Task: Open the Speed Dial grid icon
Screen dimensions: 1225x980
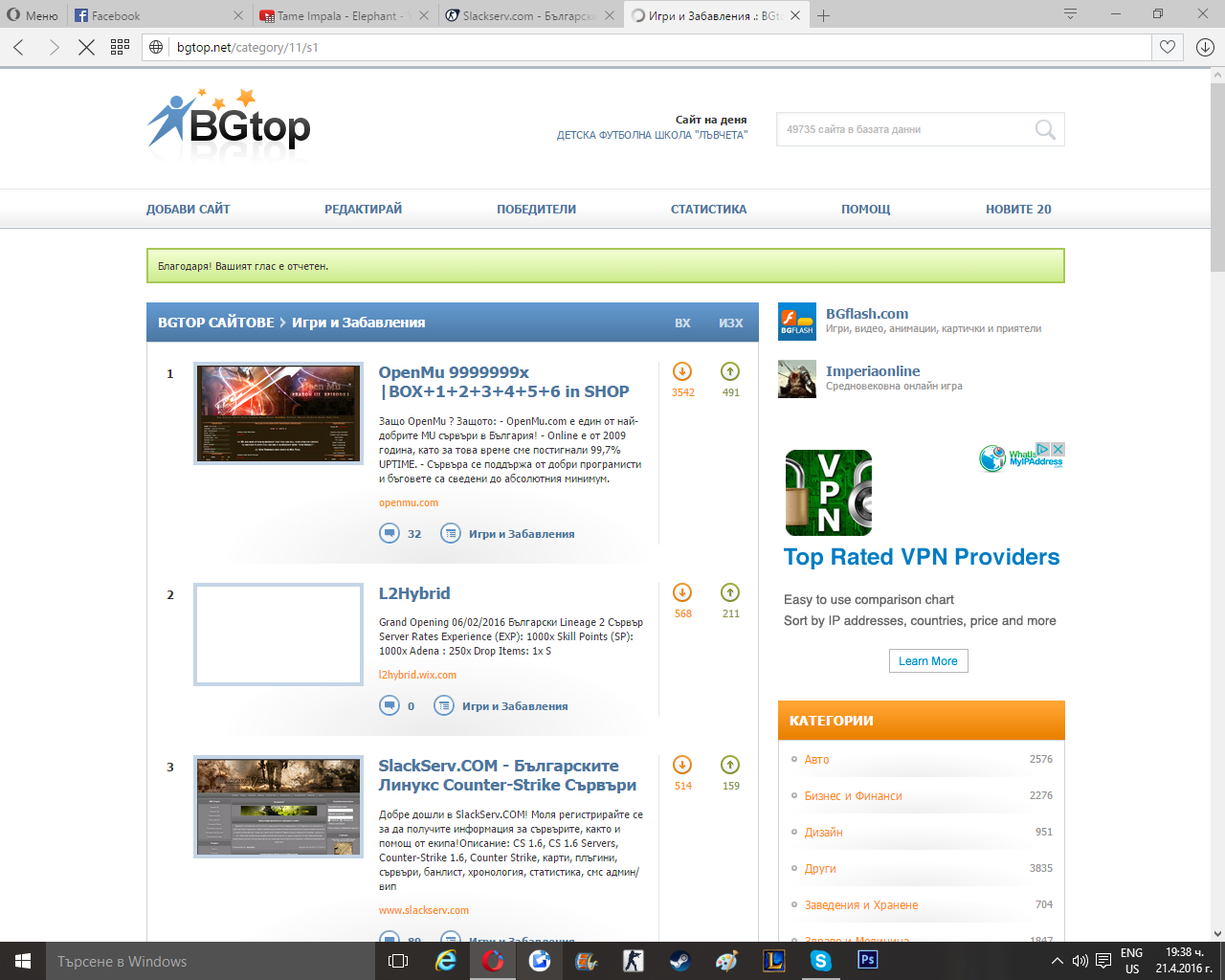Action: point(120,47)
